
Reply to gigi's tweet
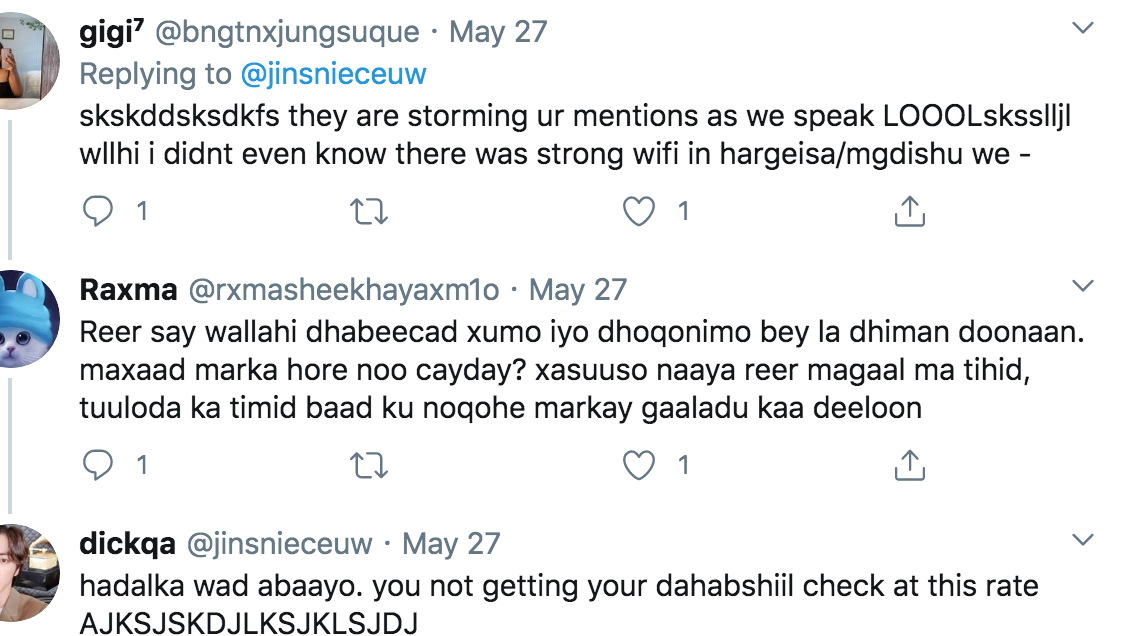[x=99, y=212]
